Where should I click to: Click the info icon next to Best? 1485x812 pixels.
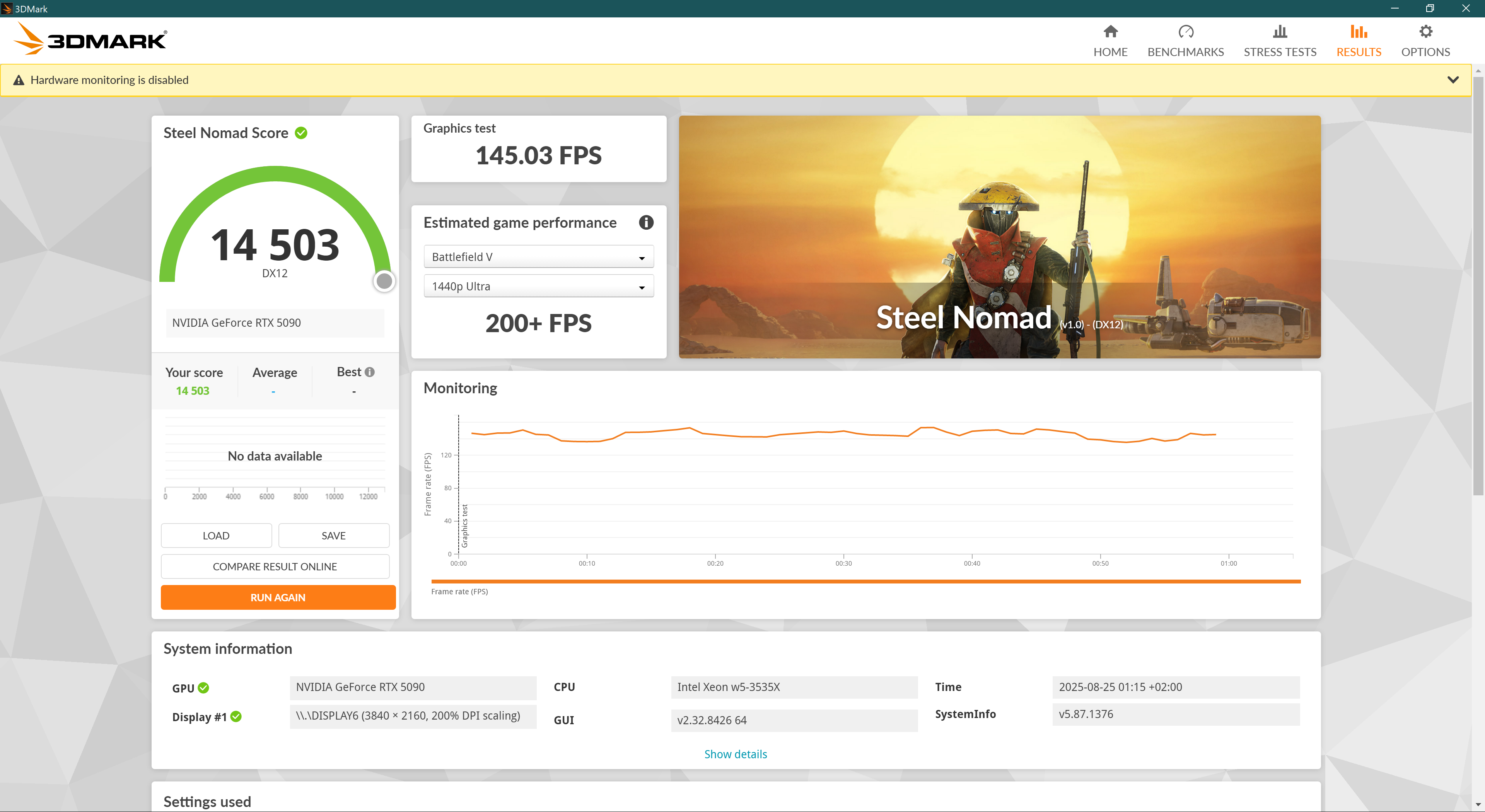(x=370, y=372)
